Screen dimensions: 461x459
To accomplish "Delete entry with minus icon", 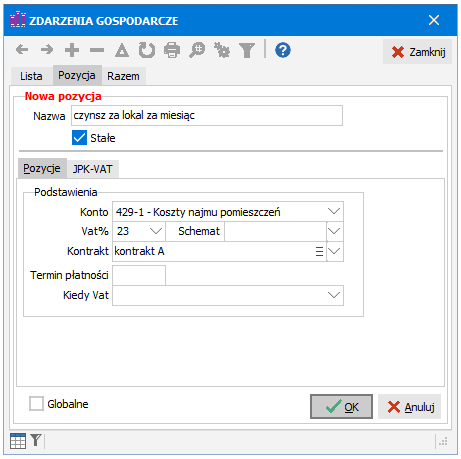I will [97, 50].
